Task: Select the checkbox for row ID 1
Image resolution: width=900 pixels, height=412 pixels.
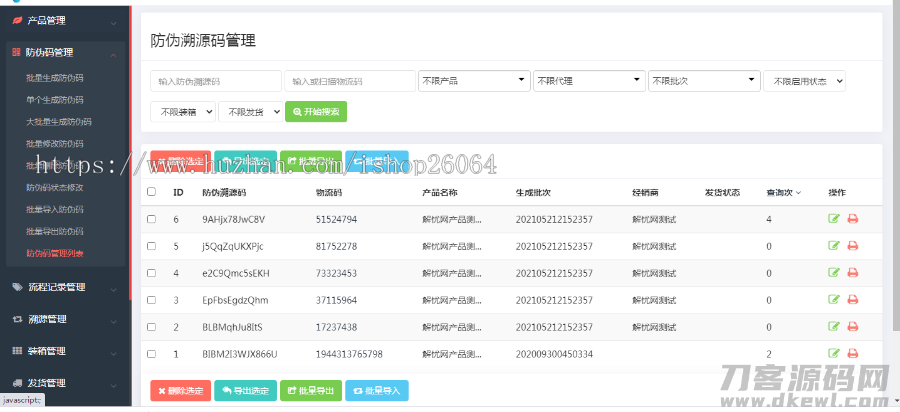Action: (152, 354)
